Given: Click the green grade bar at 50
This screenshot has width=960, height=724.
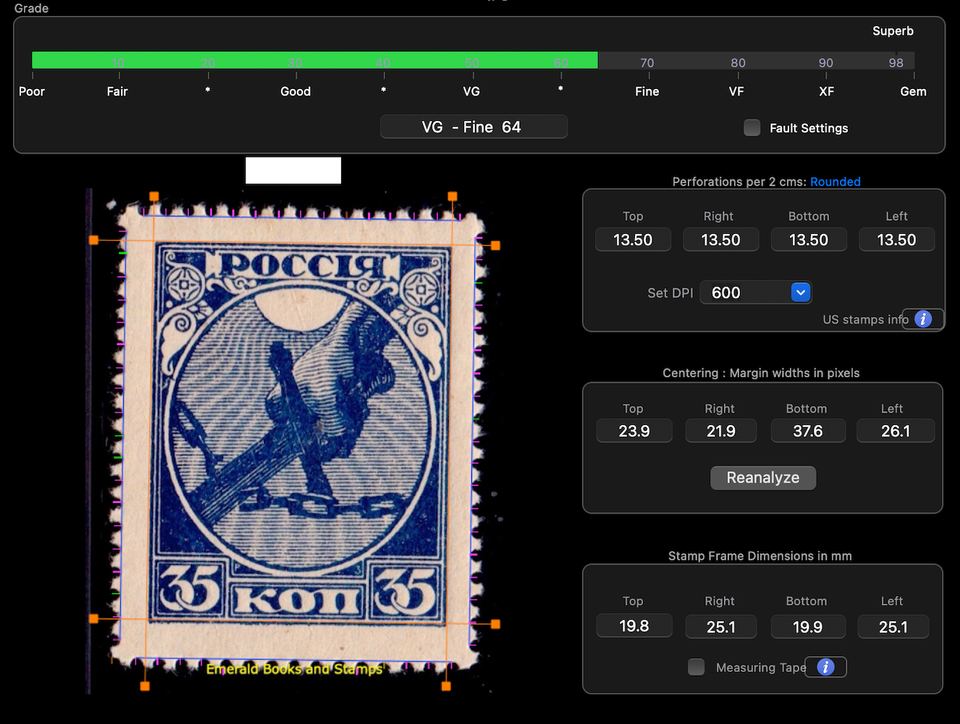Looking at the screenshot, I should tap(471, 61).
